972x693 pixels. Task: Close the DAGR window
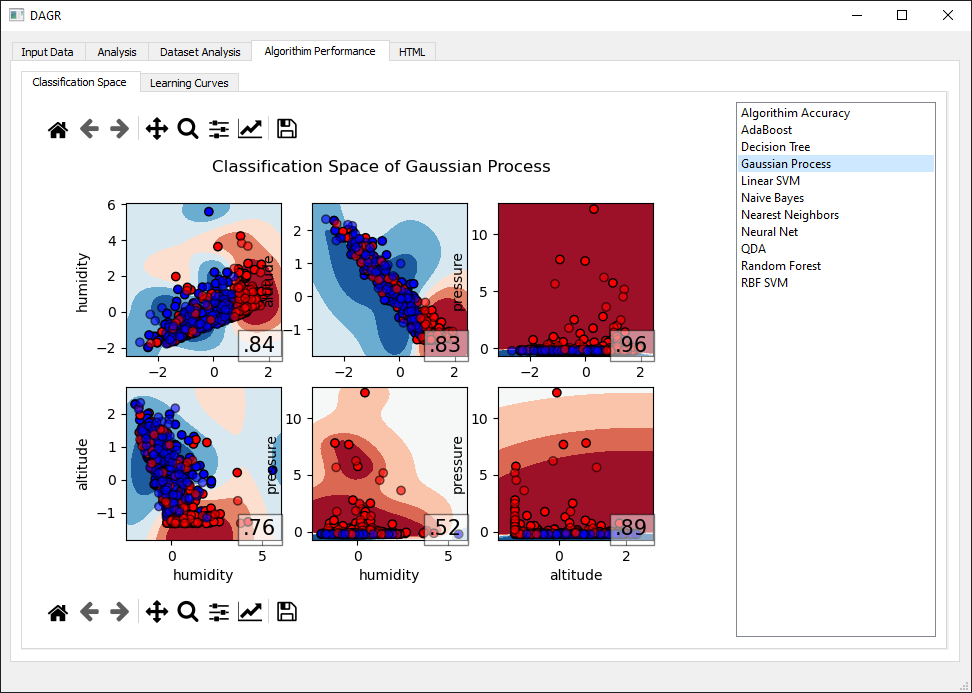[x=948, y=15]
